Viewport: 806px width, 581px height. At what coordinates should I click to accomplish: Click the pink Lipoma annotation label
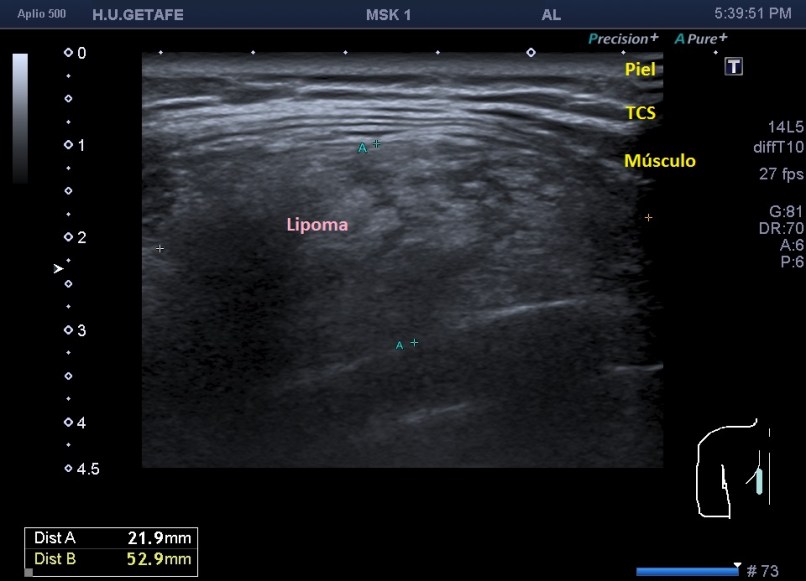(x=317, y=225)
